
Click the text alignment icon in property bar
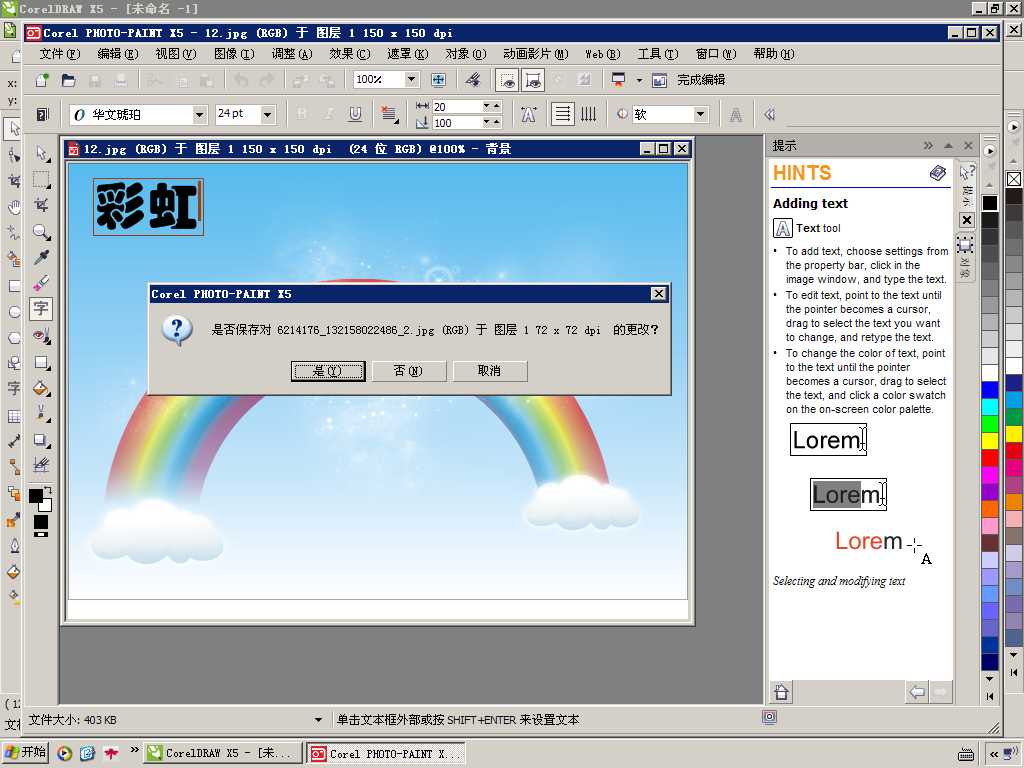tap(389, 114)
